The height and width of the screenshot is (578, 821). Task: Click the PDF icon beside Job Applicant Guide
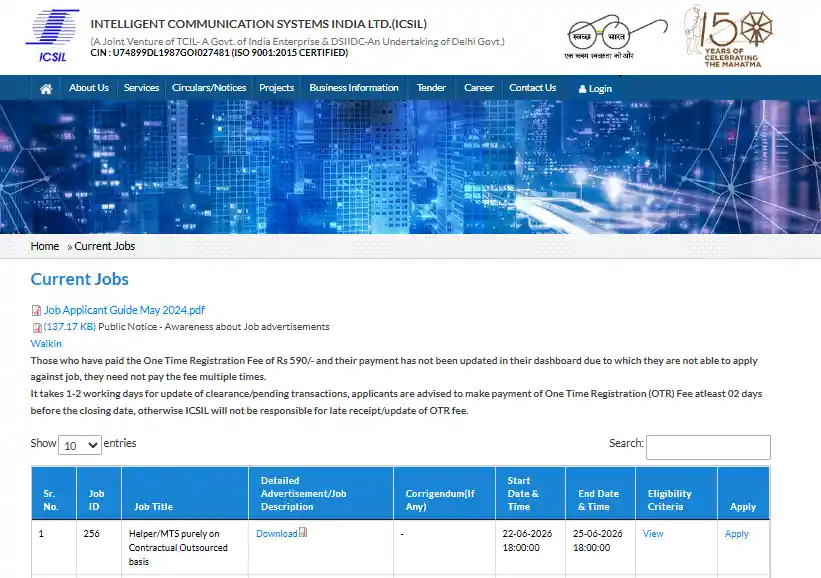(36, 310)
